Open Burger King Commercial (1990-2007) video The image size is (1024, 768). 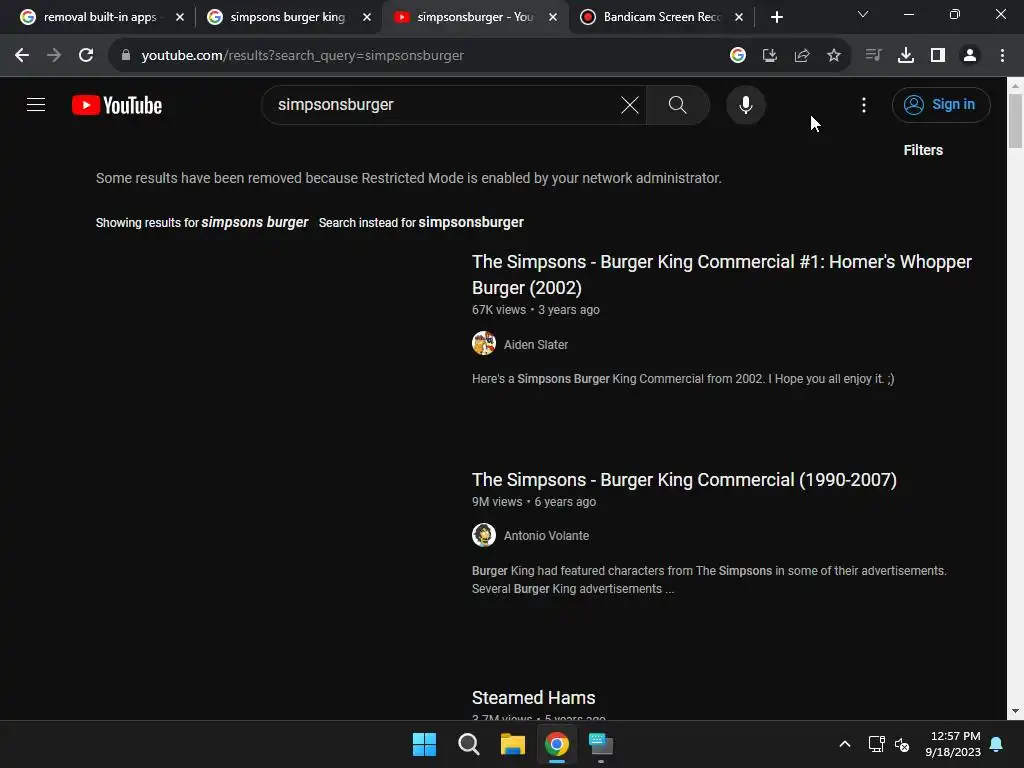pos(684,480)
